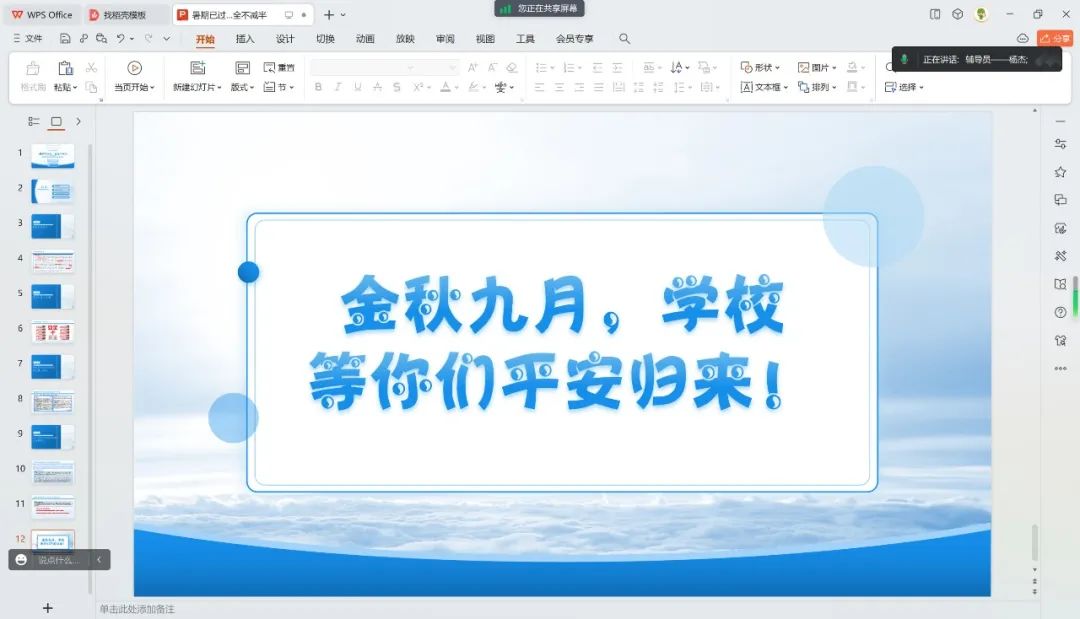Click the green microphone icon in speaker popup
This screenshot has width=1080, height=619.
(x=904, y=59)
